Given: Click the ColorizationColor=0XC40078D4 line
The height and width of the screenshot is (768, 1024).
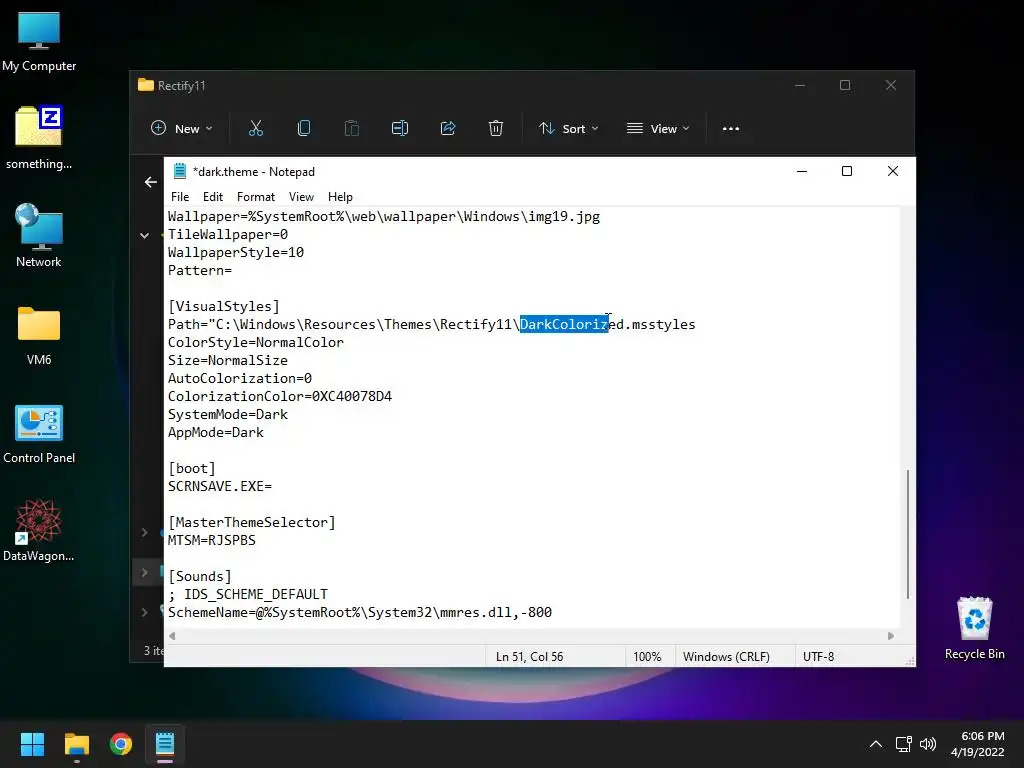Looking at the screenshot, I should point(280,396).
